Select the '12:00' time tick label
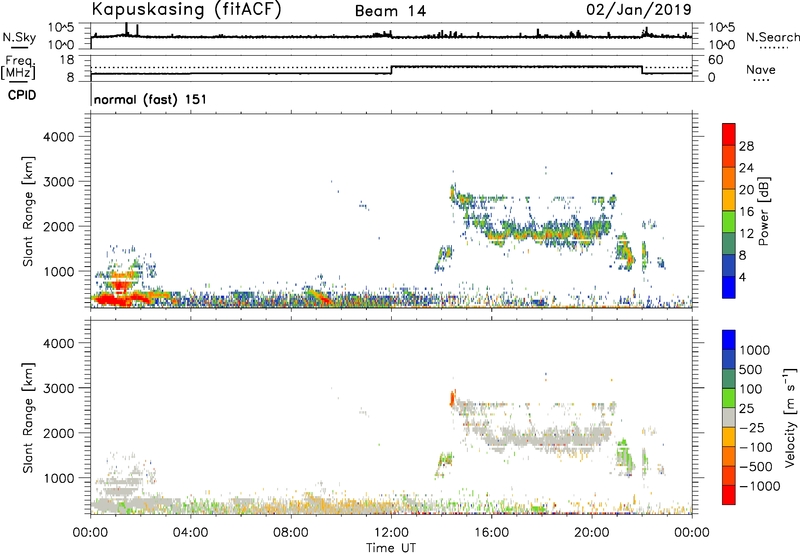 coord(391,533)
